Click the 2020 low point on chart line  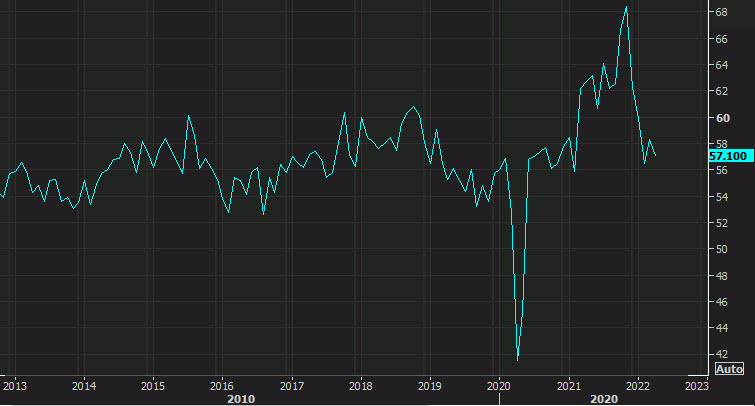click(x=518, y=359)
